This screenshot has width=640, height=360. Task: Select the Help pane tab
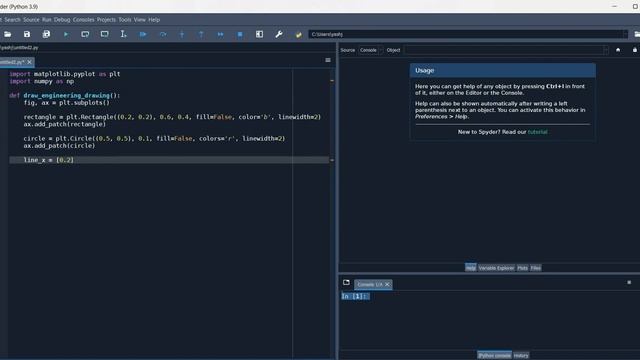click(x=471, y=268)
